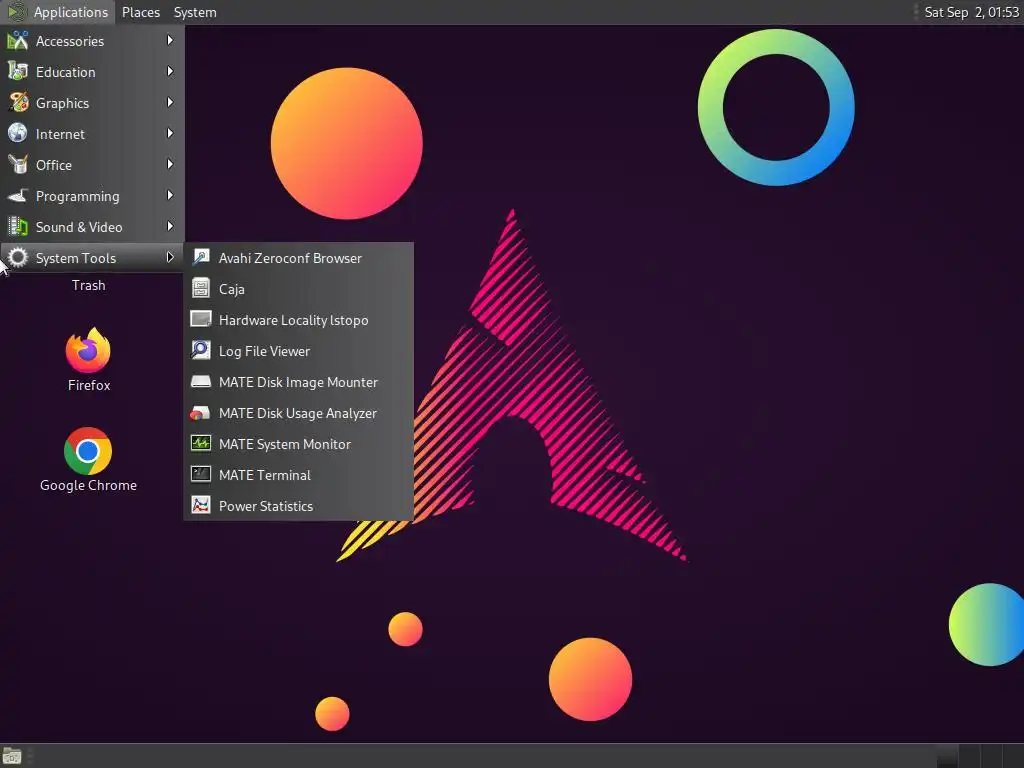Click the Hardware Locality lstopo icon
This screenshot has width=1024, height=768.
coord(200,319)
